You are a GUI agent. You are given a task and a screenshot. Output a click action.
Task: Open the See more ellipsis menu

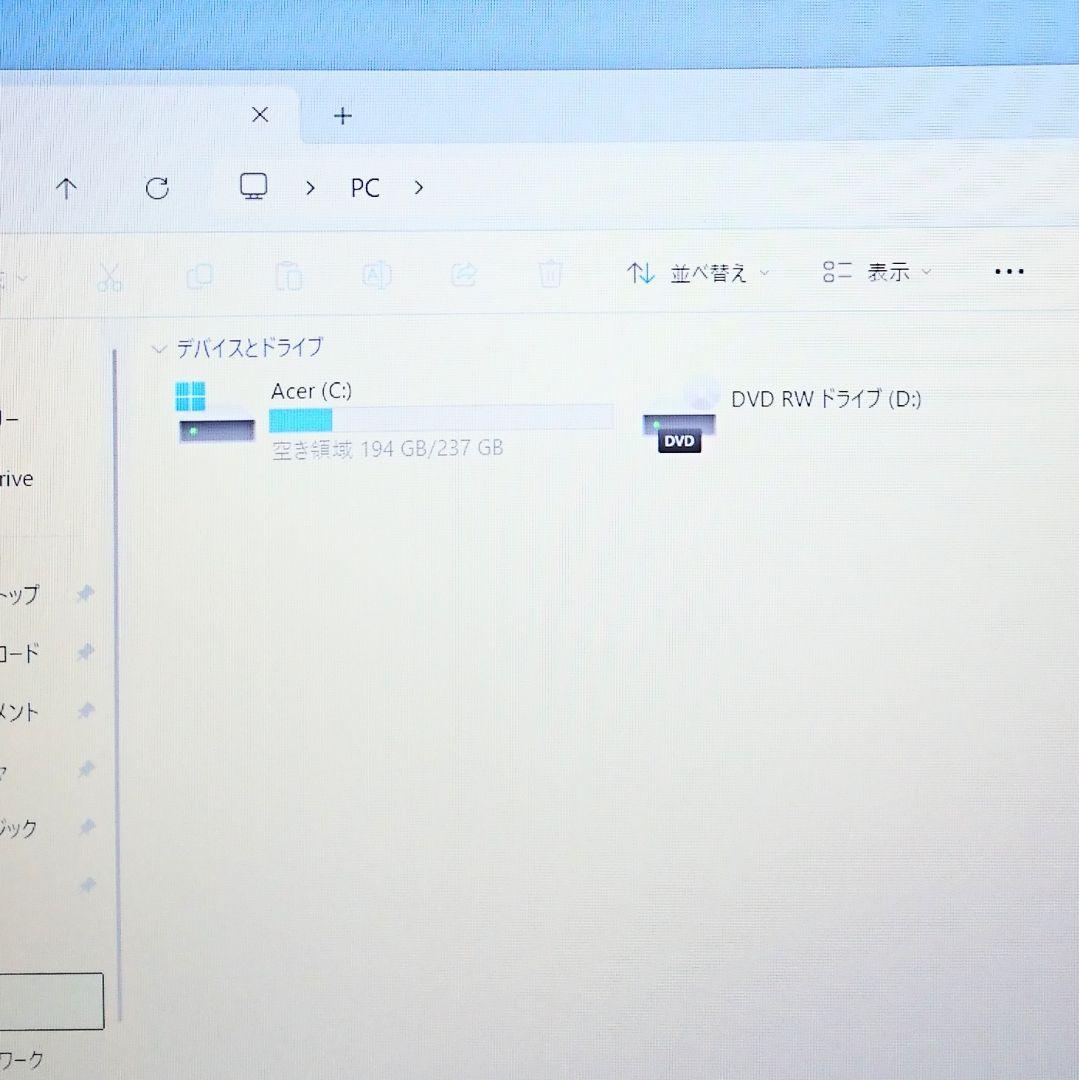pyautogui.click(x=1009, y=271)
